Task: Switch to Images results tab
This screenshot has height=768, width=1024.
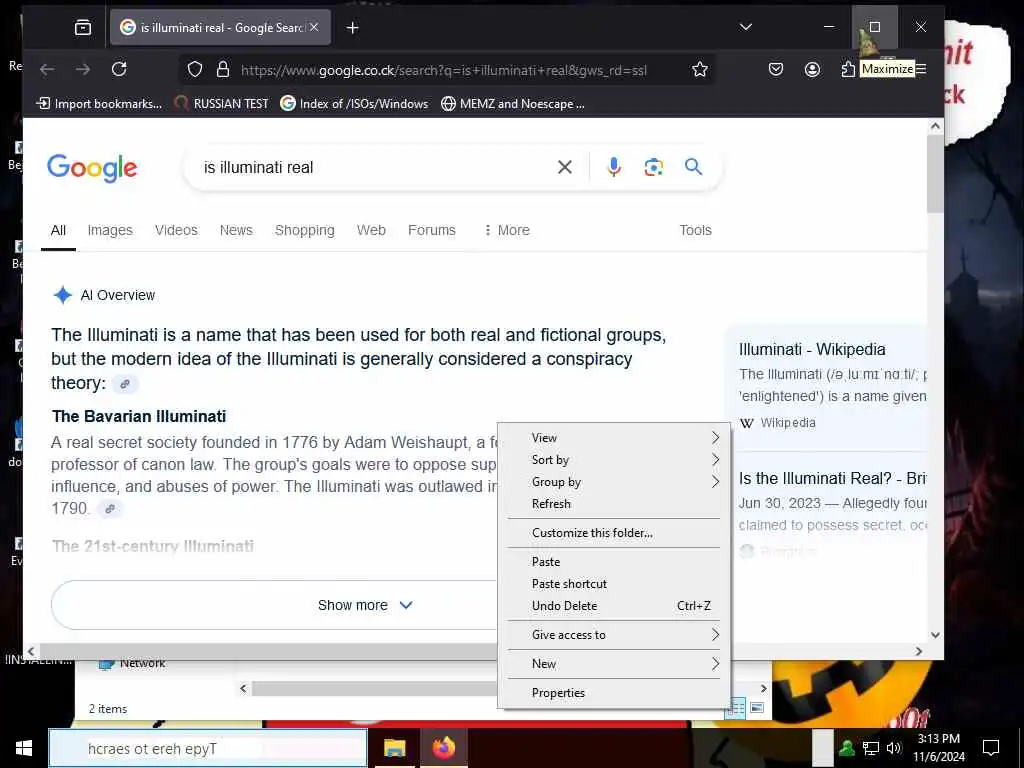Action: [110, 230]
